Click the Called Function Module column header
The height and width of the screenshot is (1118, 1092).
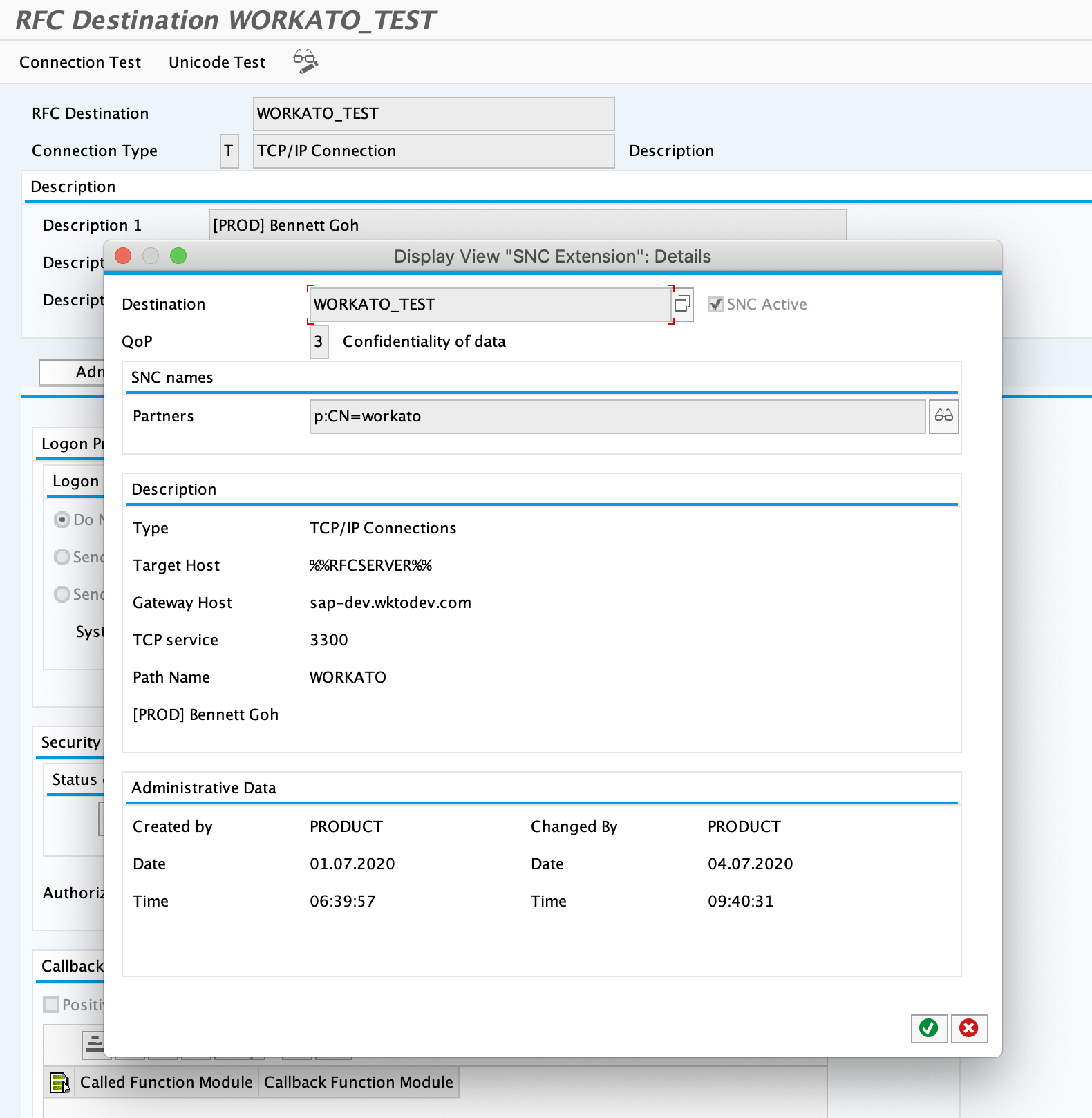(x=166, y=1082)
